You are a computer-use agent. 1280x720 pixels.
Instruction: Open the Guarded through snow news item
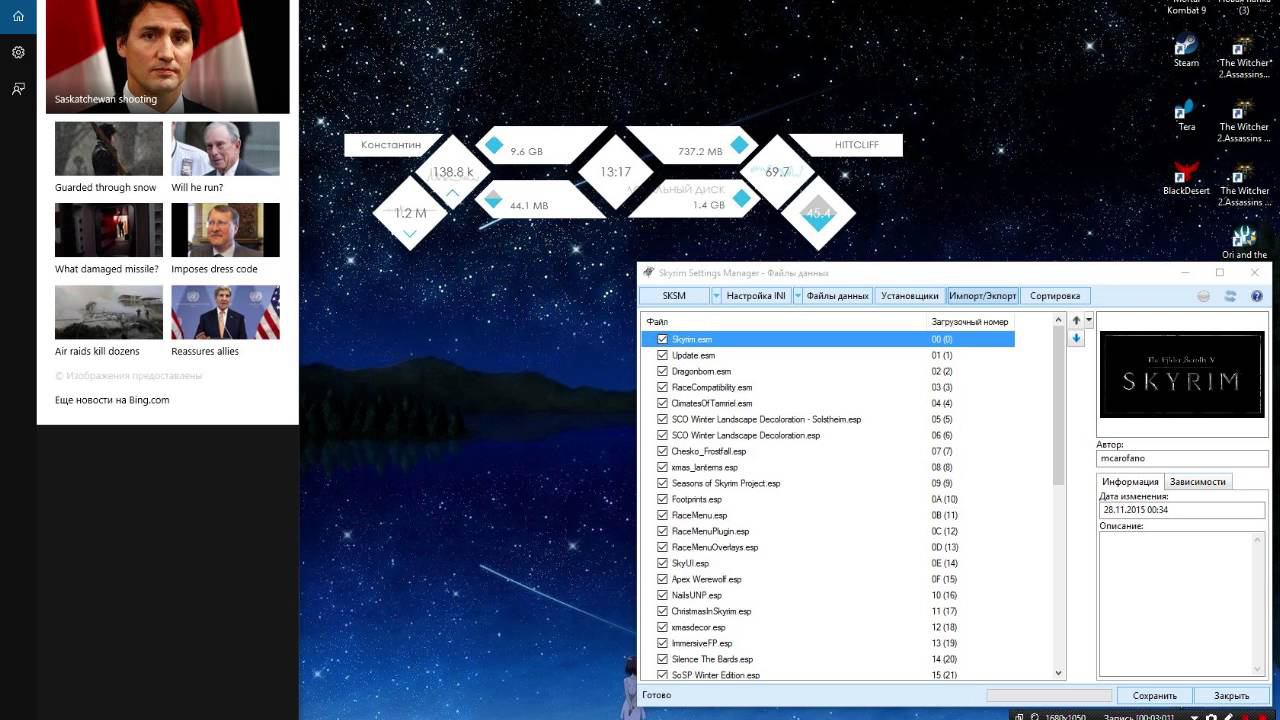point(109,157)
